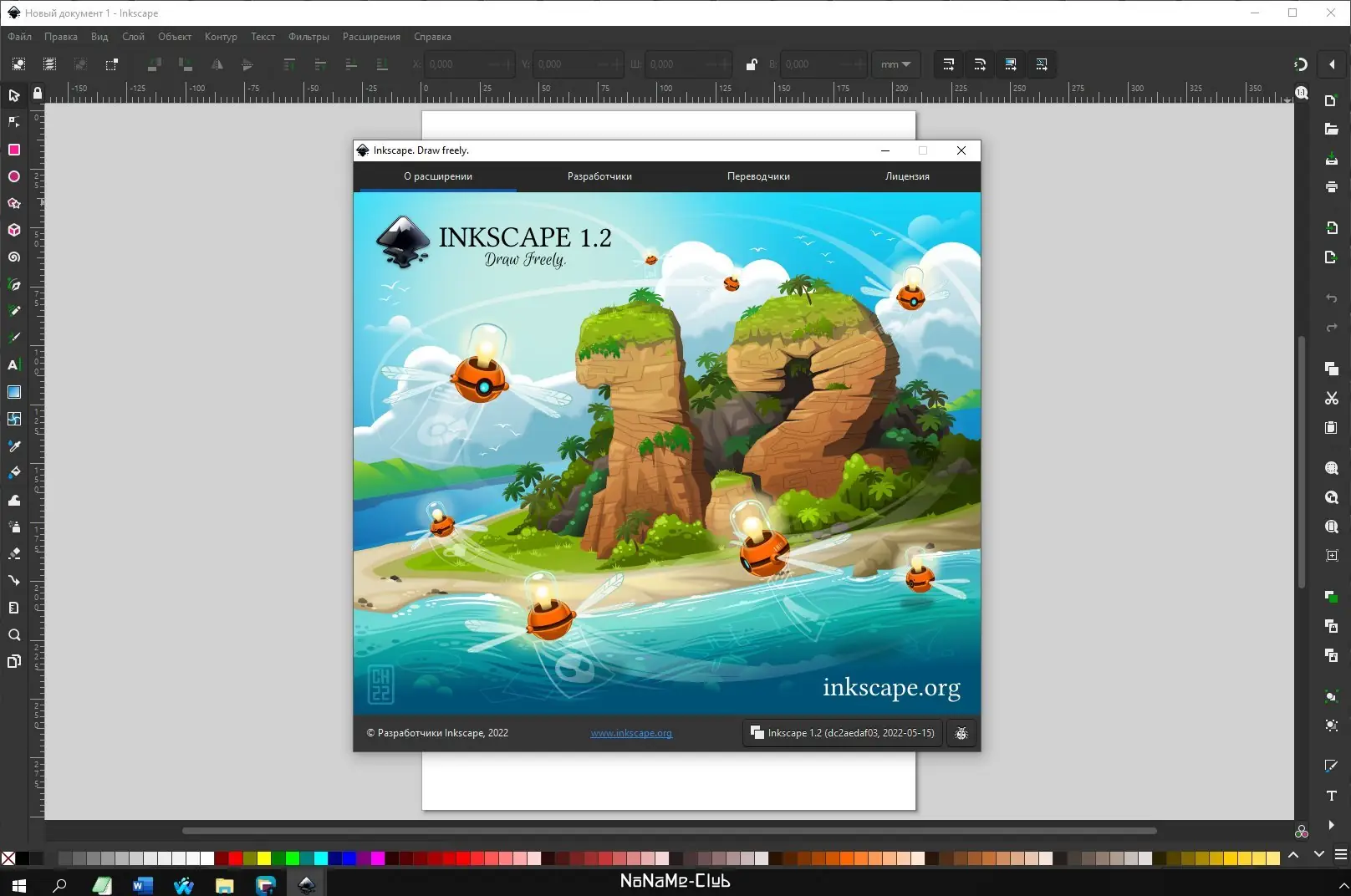Expand the snapping options popover
Screen dimensions: 1351x896
1332,64
